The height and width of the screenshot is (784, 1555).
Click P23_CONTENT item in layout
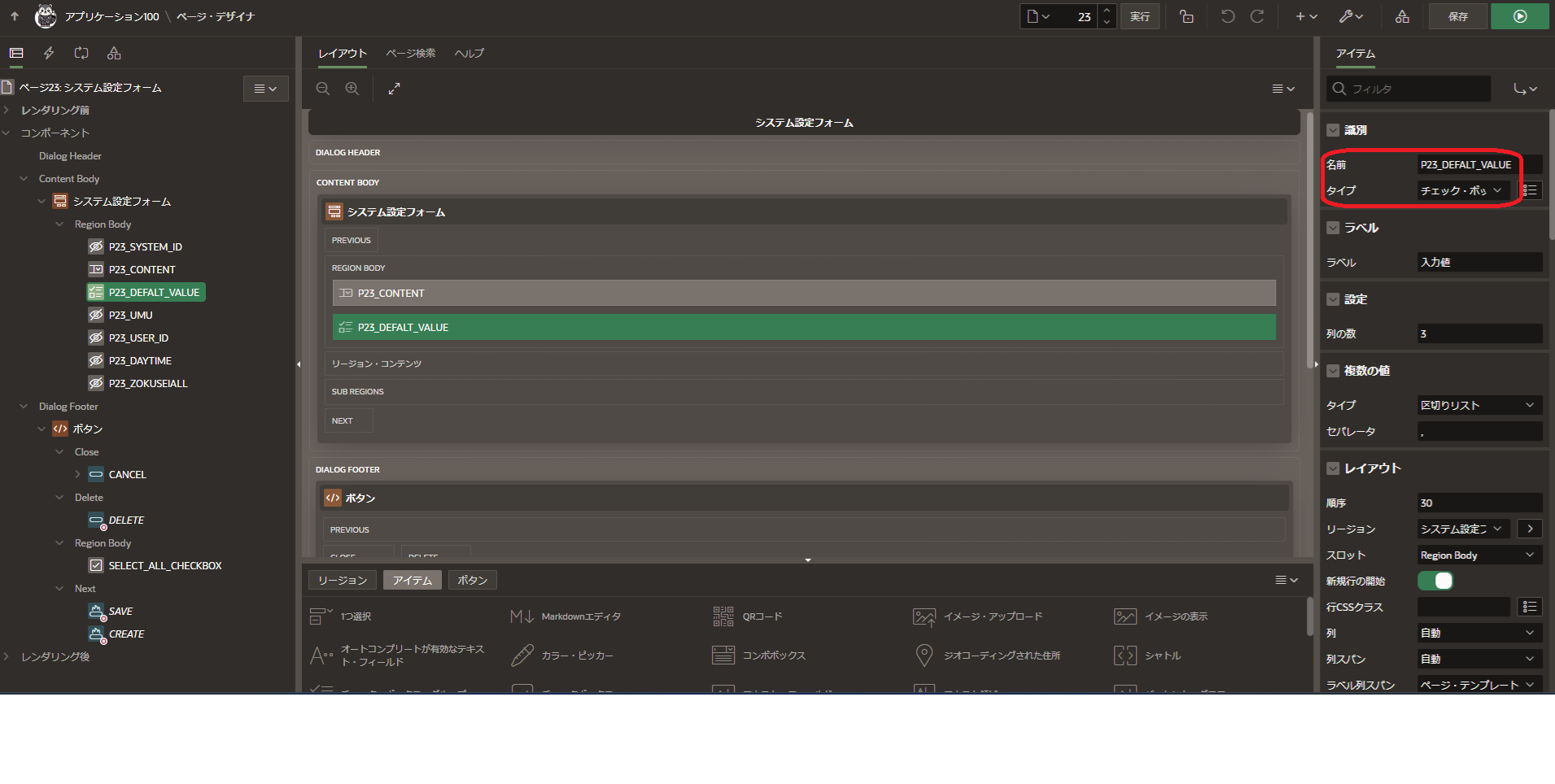(x=804, y=293)
